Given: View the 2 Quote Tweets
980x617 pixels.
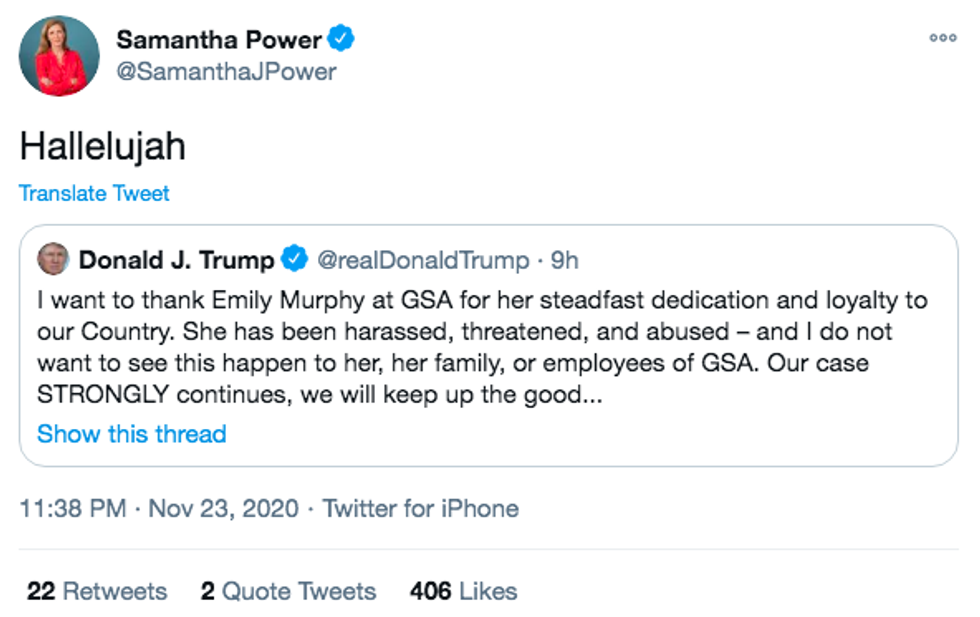Looking at the screenshot, I should (x=288, y=591).
